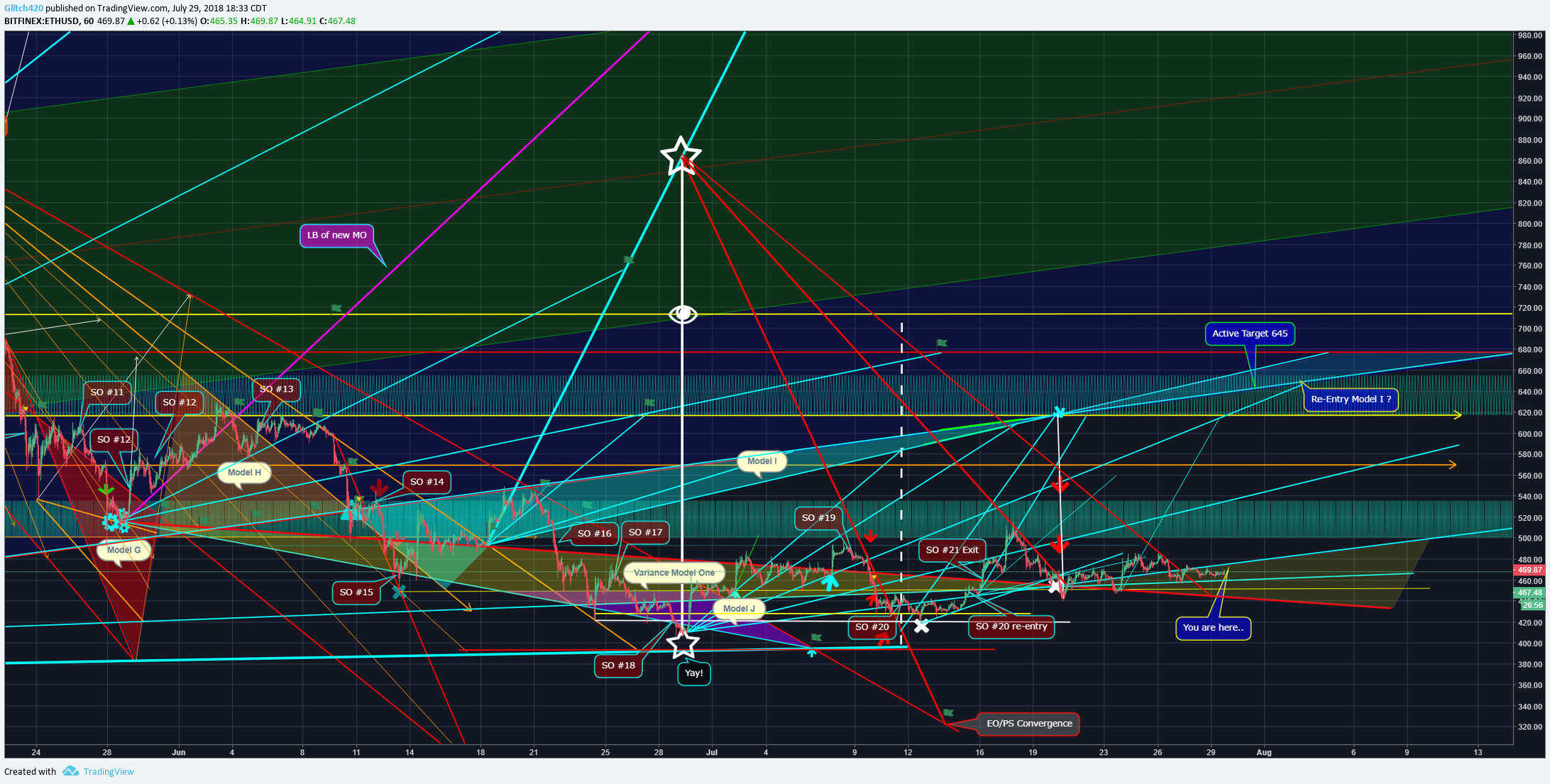The image size is (1550, 784).
Task: Select the Jun label on date axis
Action: 179,752
